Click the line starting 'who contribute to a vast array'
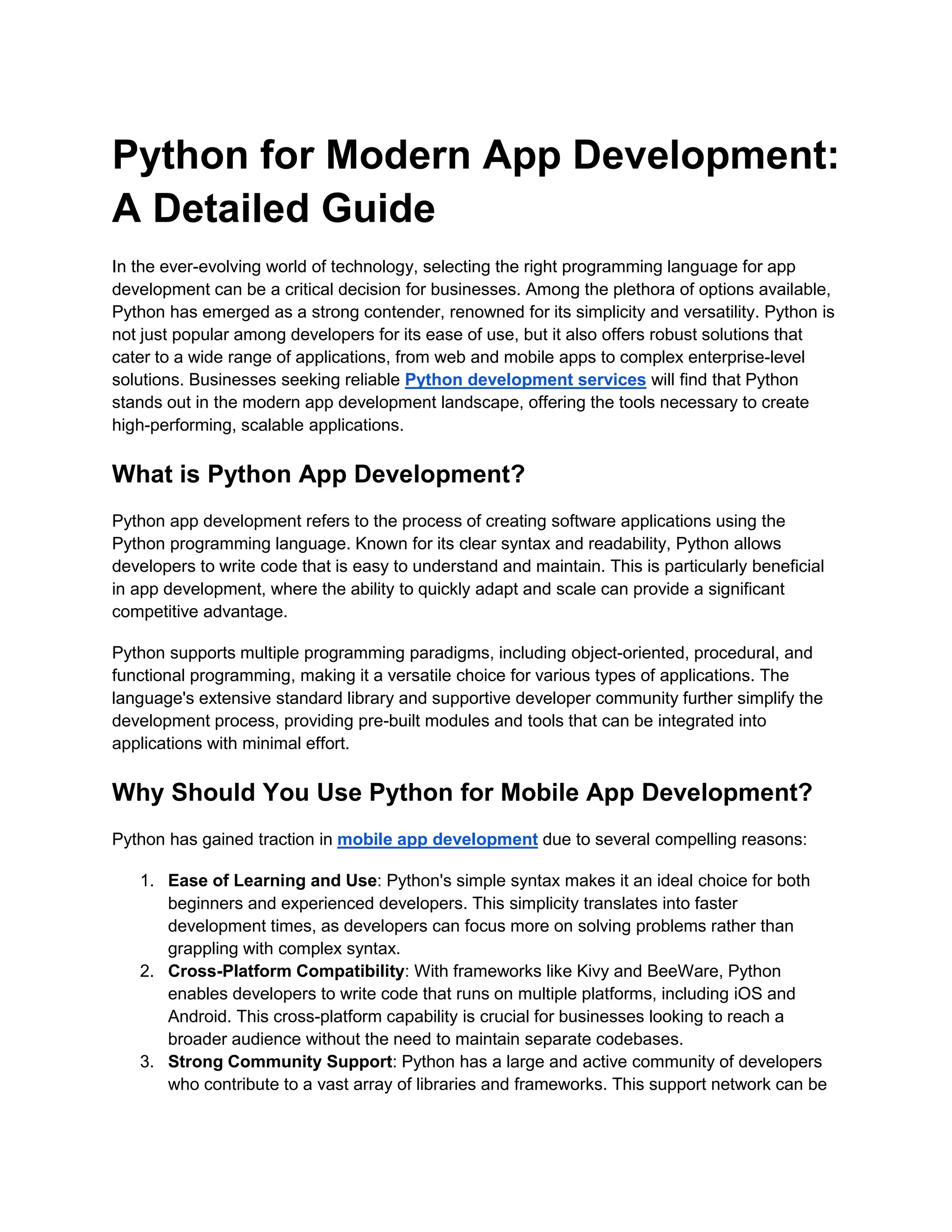 (497, 1084)
